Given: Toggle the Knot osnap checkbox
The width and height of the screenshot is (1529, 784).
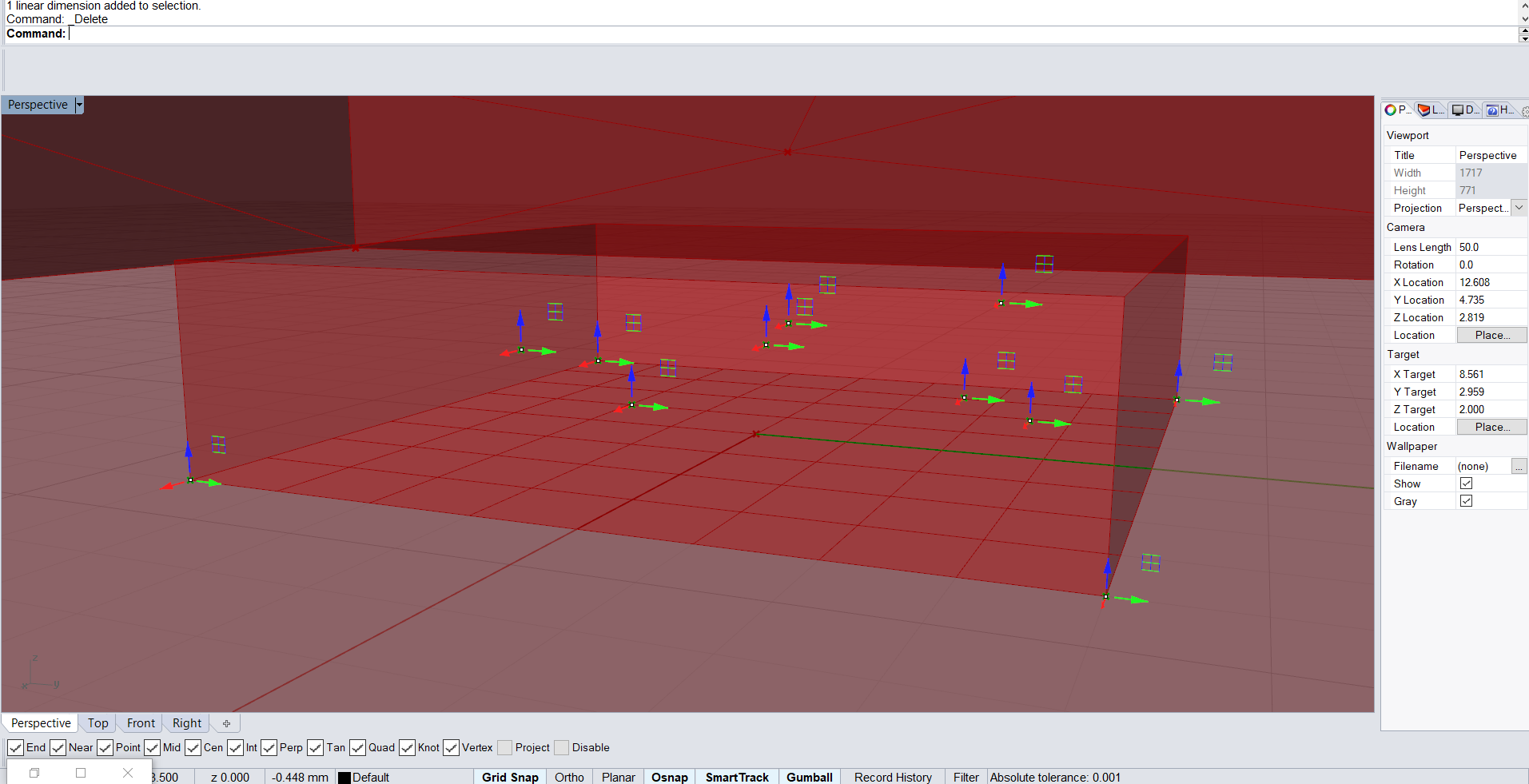Looking at the screenshot, I should pyautogui.click(x=407, y=748).
